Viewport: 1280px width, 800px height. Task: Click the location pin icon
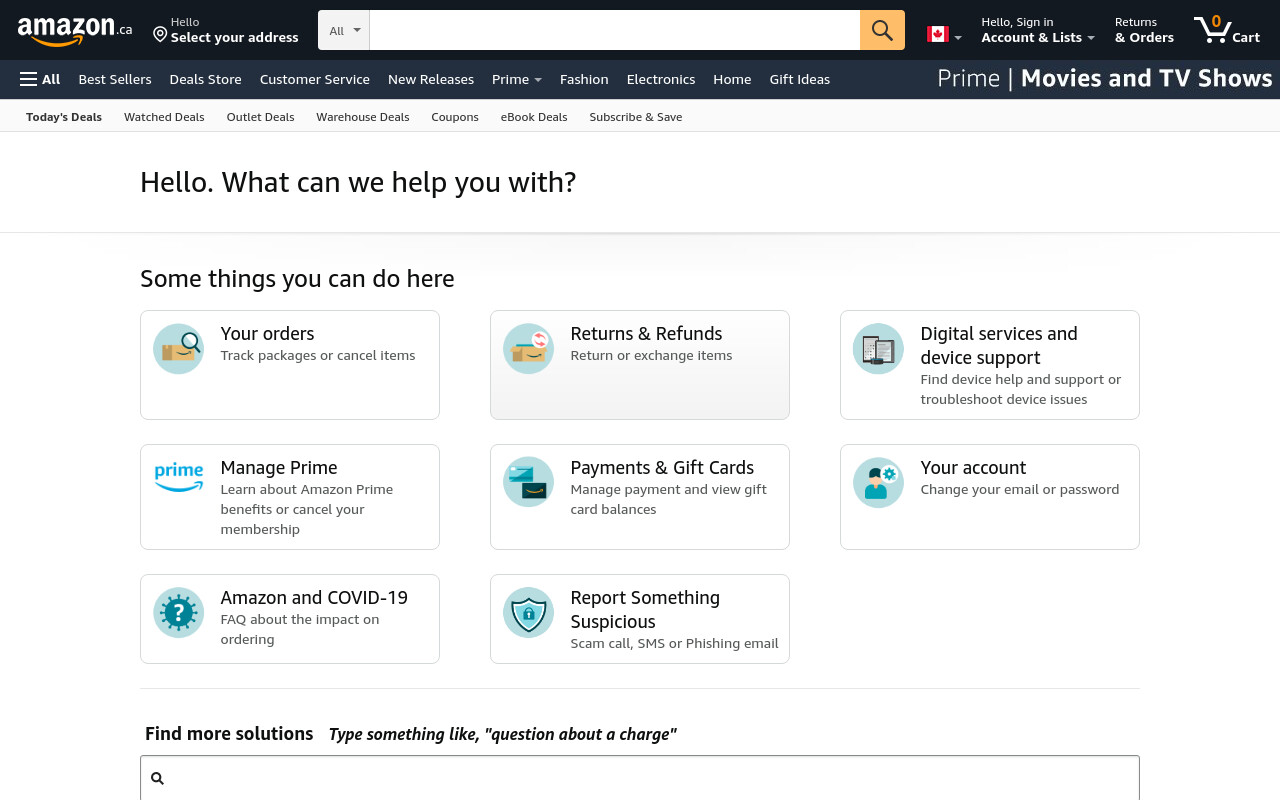(160, 35)
